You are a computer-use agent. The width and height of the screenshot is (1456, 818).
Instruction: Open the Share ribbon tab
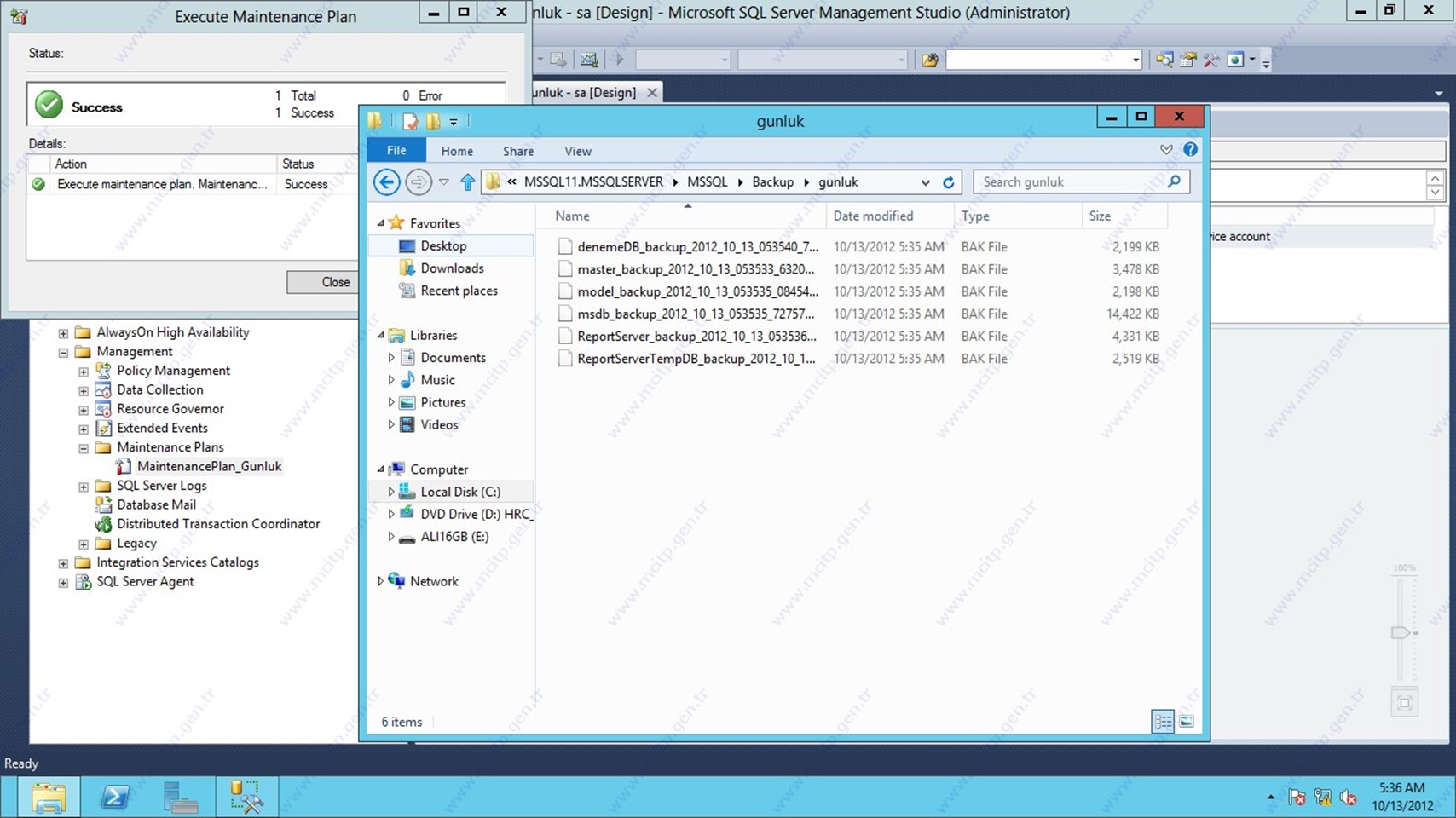(x=518, y=151)
